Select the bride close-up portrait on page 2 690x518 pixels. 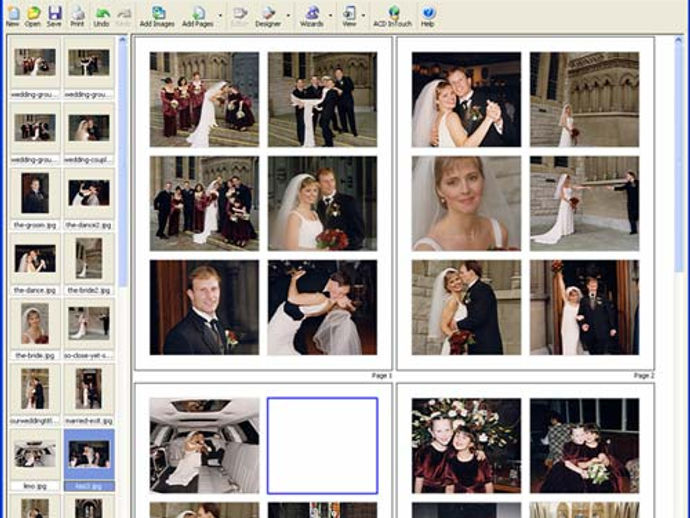(466, 203)
